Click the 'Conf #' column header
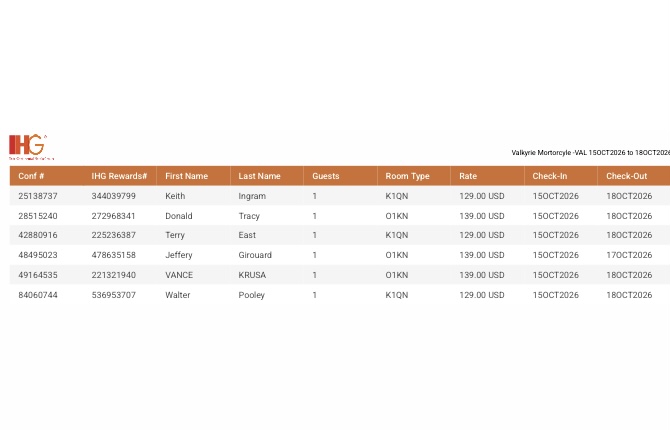670x430 pixels. pyautogui.click(x=31, y=176)
